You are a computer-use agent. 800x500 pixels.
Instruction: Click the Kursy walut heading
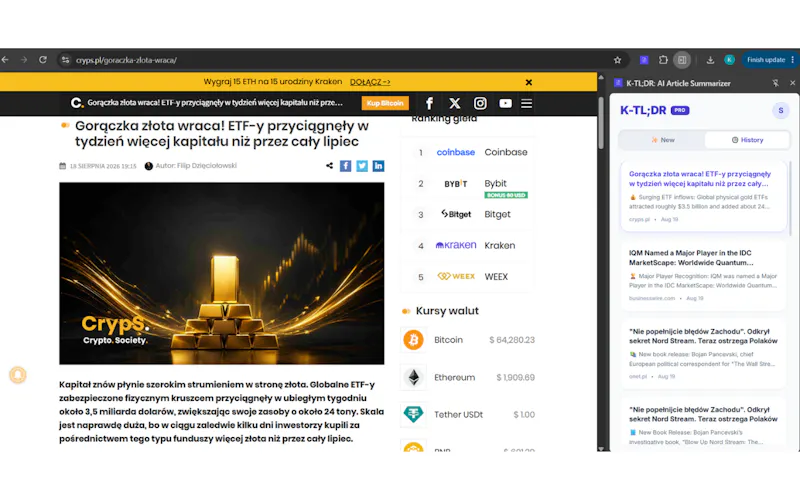click(447, 311)
